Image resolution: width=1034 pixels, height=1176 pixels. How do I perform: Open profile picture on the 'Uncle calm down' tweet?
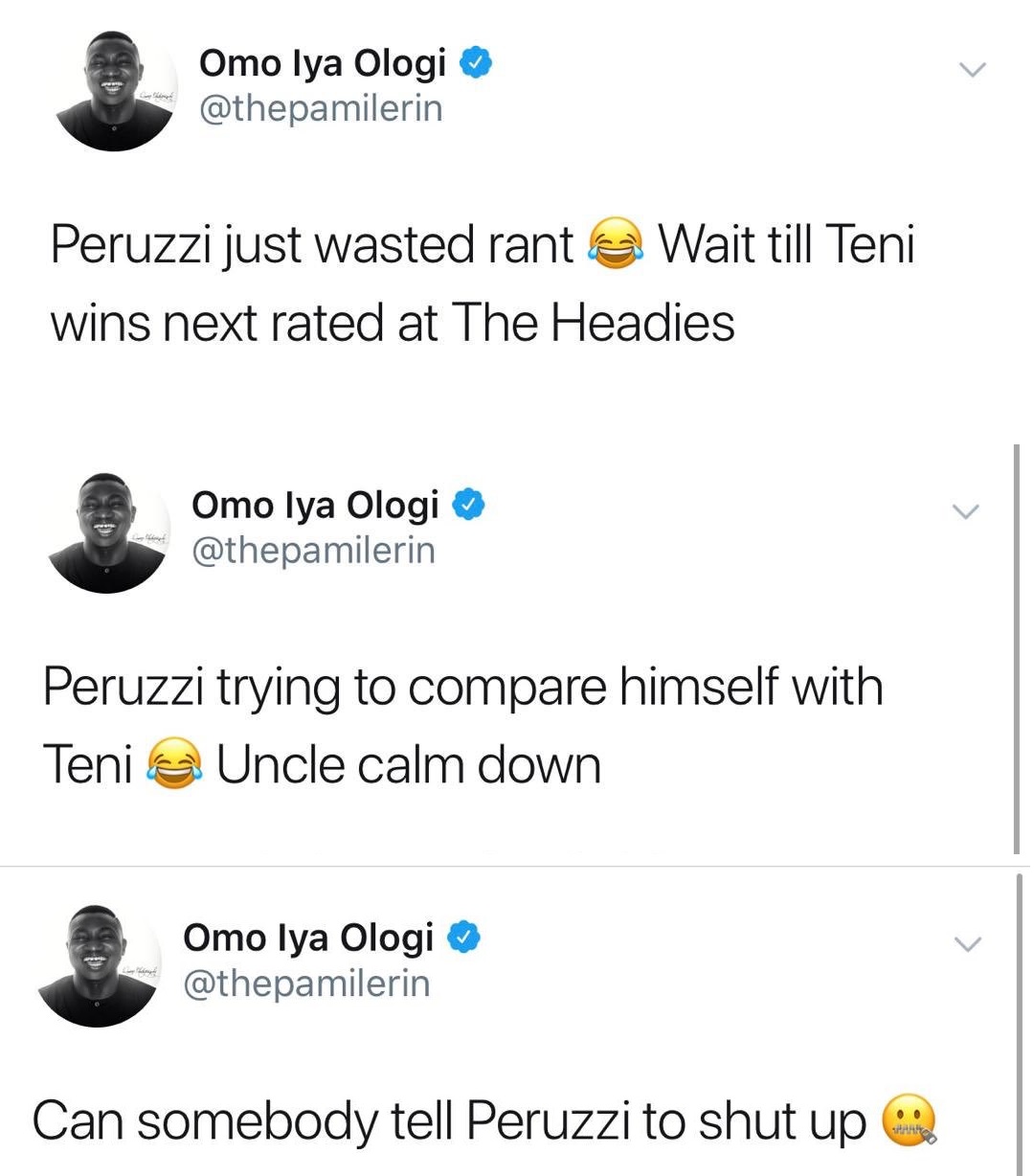pos(108,531)
